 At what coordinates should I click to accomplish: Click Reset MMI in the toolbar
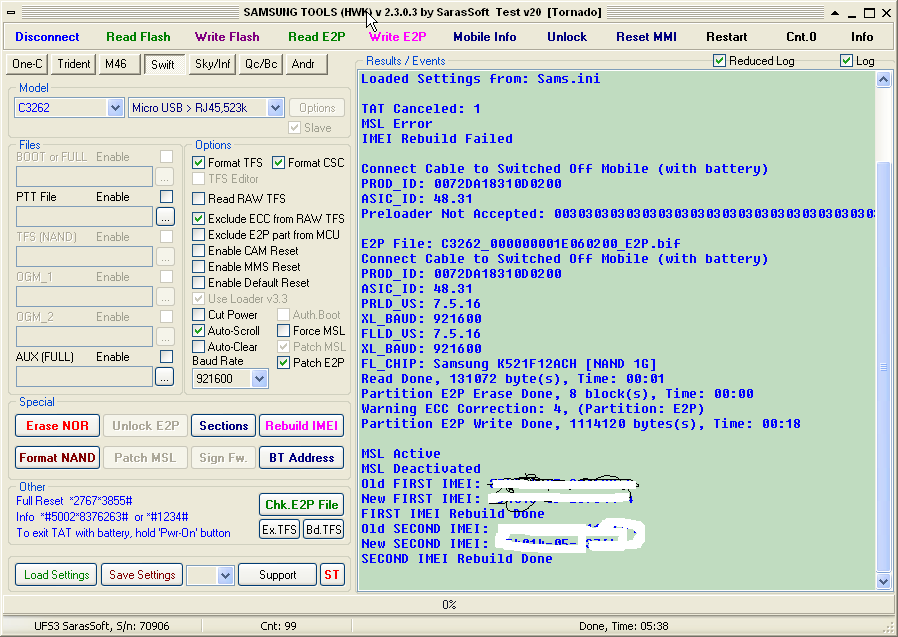[x=646, y=37]
